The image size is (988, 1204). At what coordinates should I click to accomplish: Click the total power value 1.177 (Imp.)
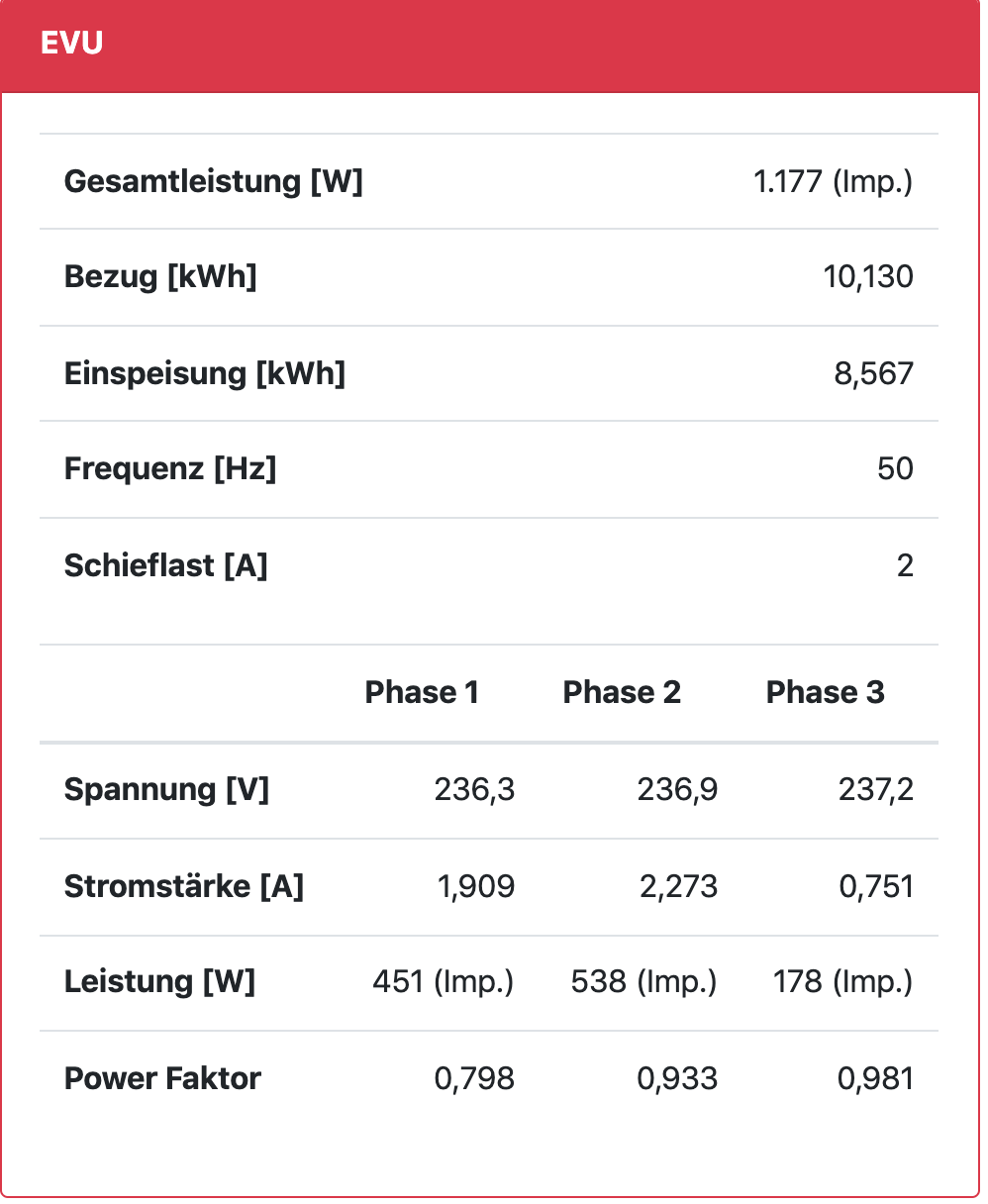(x=833, y=182)
